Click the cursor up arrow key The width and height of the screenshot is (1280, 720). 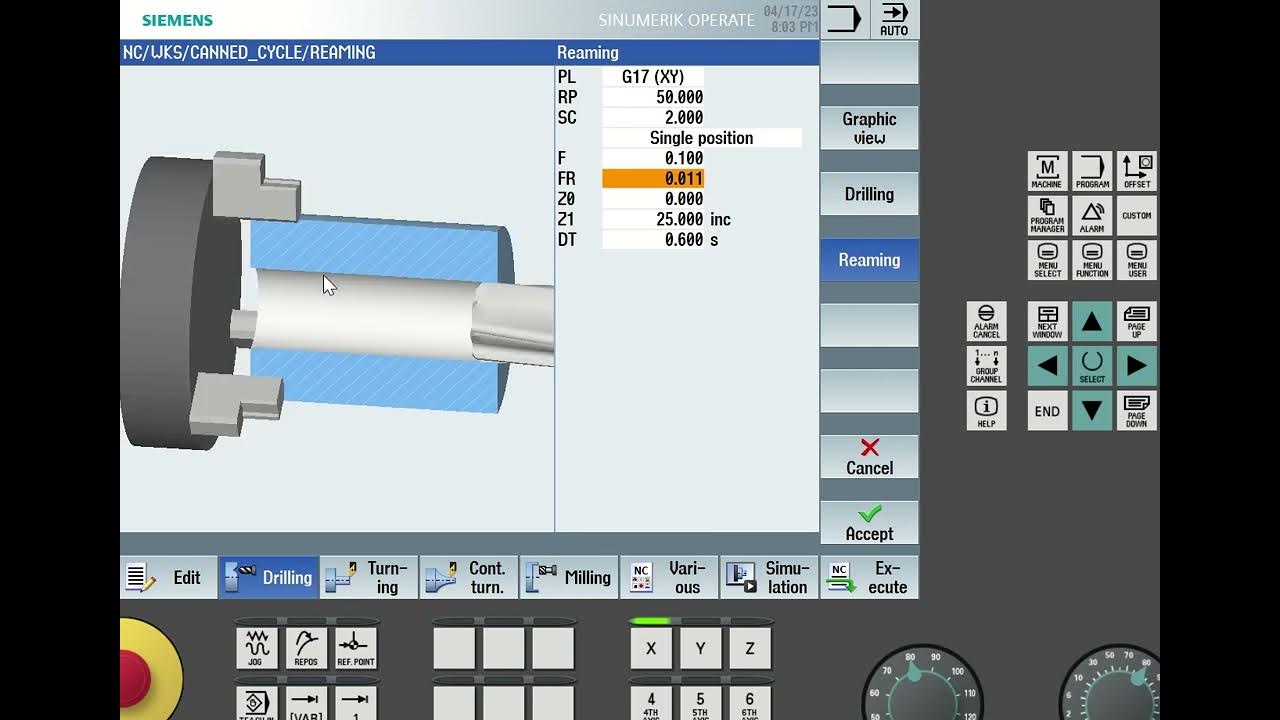(1092, 321)
